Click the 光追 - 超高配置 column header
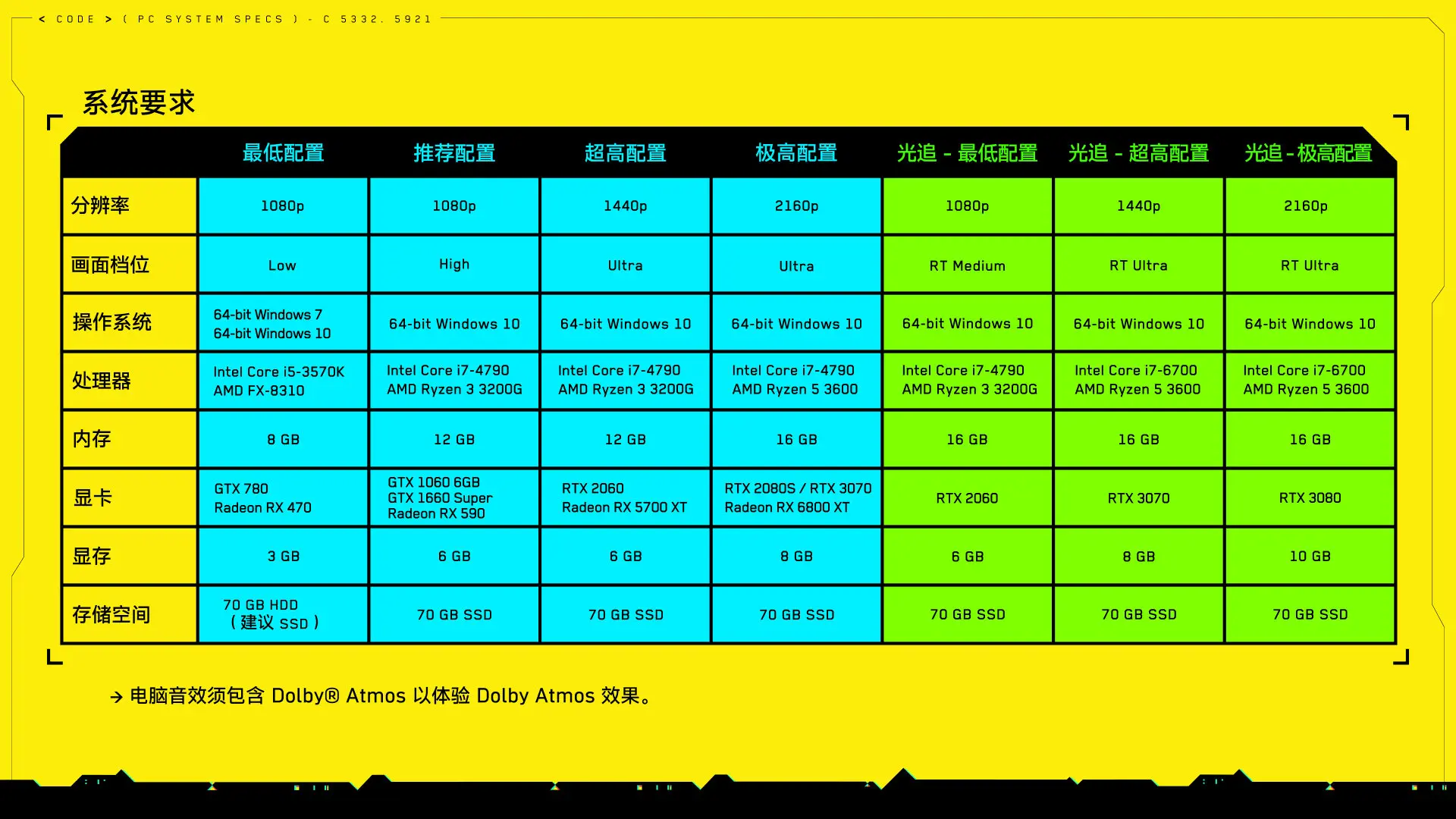1456x819 pixels. [1140, 153]
